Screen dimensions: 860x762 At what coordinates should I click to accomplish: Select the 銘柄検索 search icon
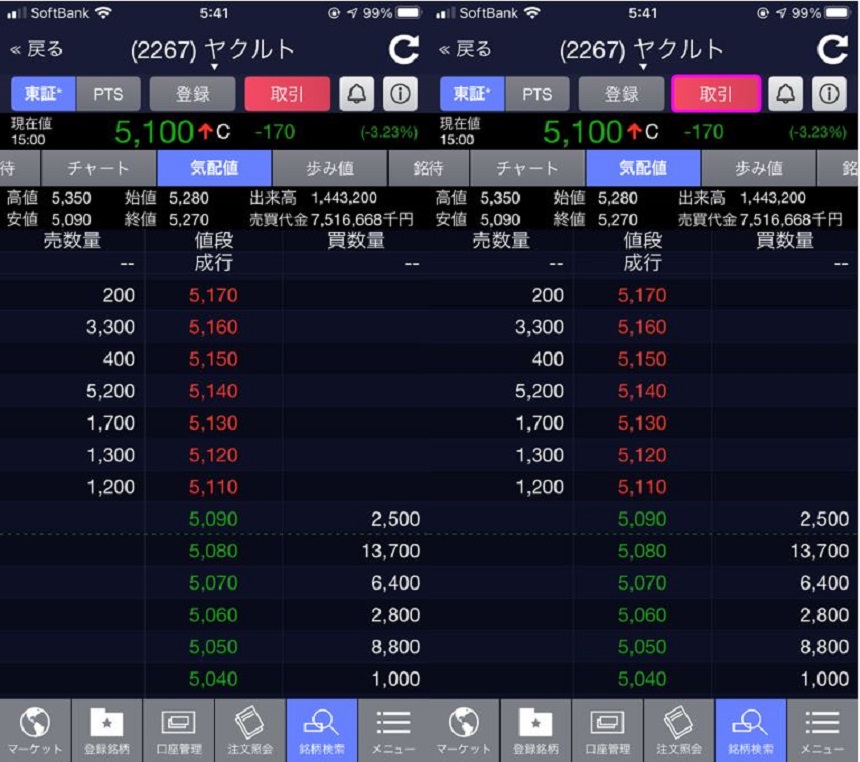pyautogui.click(x=321, y=729)
